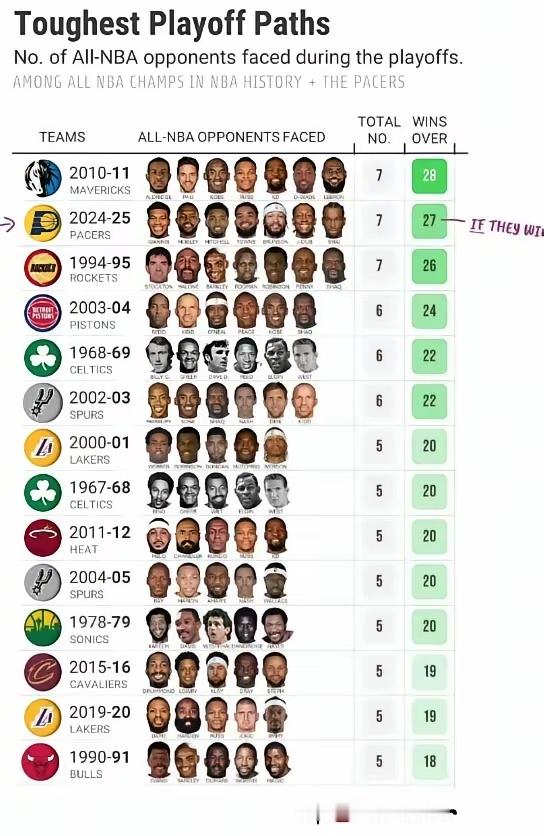Click the green 28 wins-over box

(429, 175)
